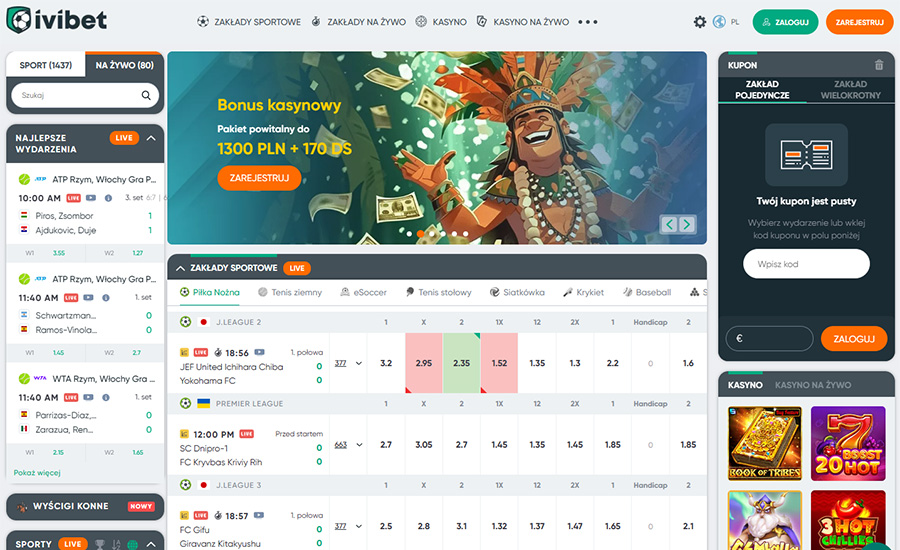Open the horse racing icon in Wyścigi Konne
Screen dimensions: 900x550
click(22, 506)
